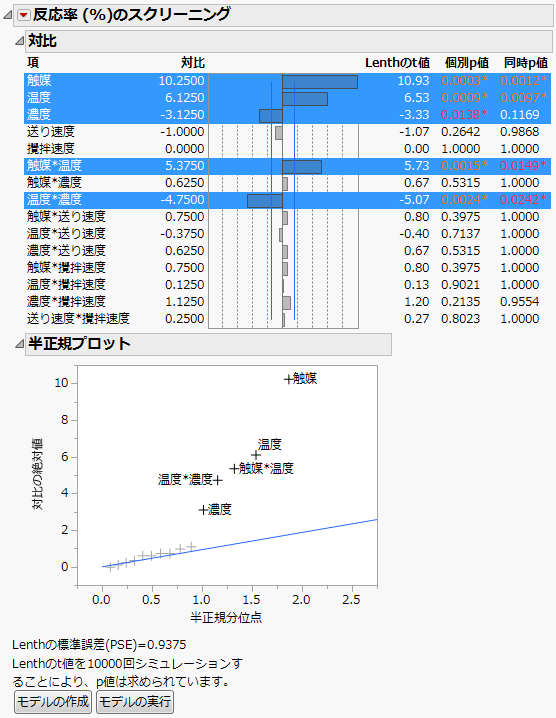Select the 触媒*温度 interaction row
Screen dimensions: 556x718
pyautogui.click(x=287, y=166)
